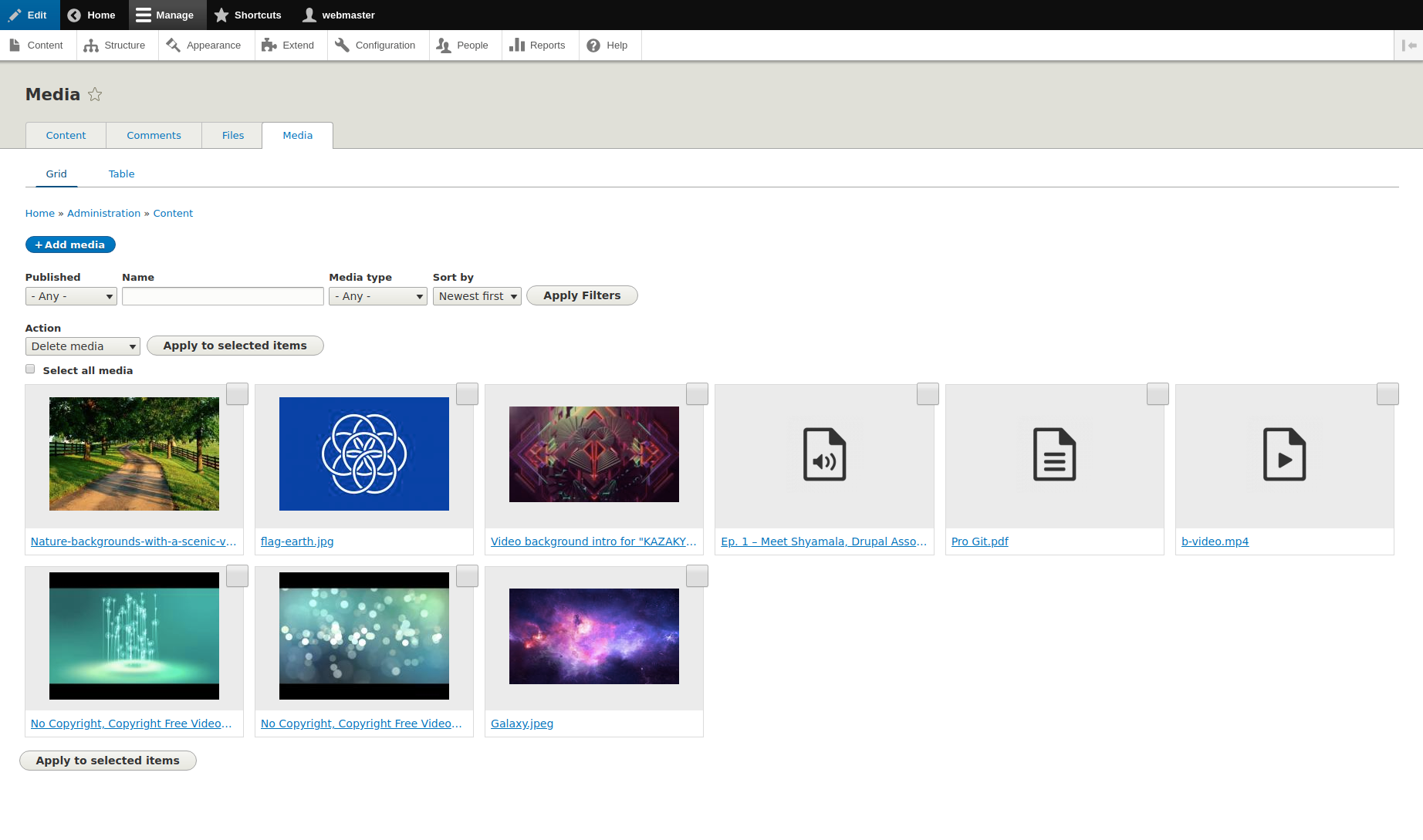
Task: Click the b-video.mp4 video file icon
Action: pos(1284,455)
